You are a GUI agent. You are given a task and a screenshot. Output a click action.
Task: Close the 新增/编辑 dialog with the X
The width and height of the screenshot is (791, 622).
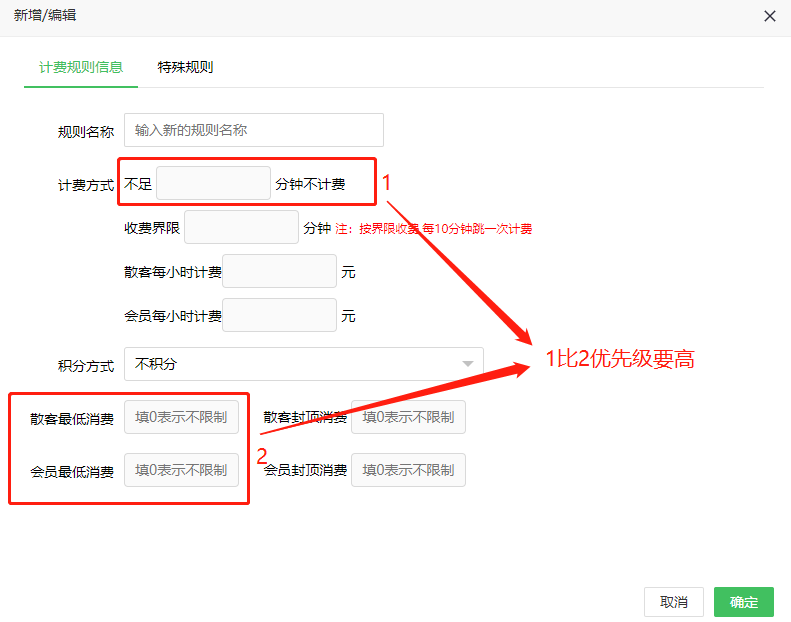(x=769, y=16)
